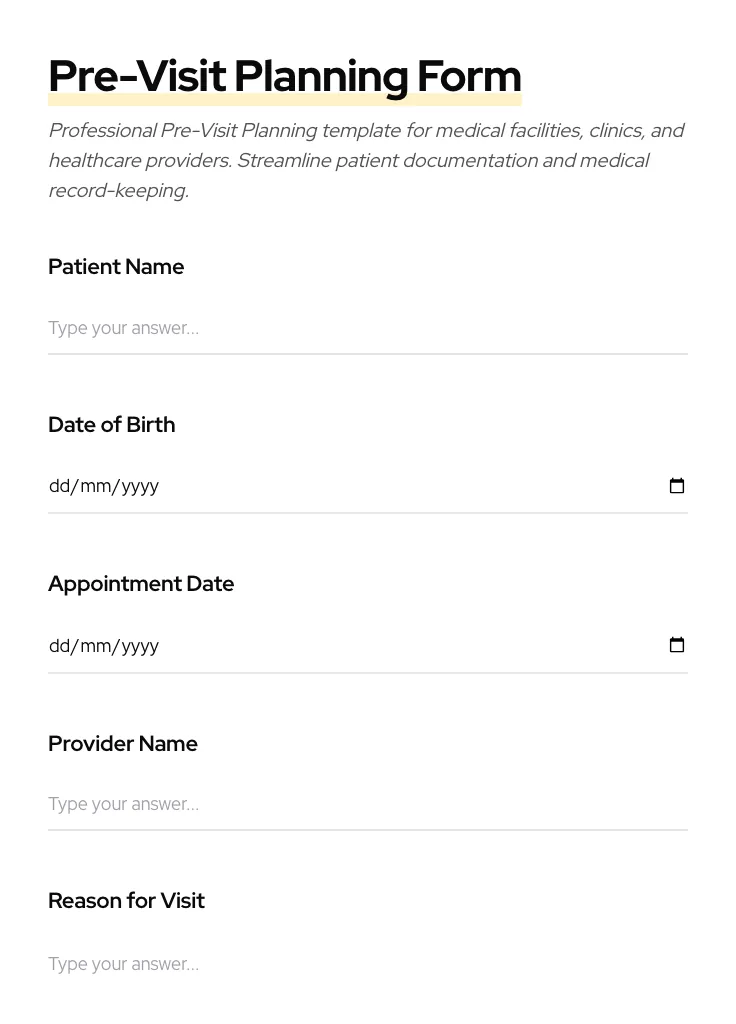Viewport: 736px width, 1024px height.
Task: Click the Appointment Date label
Action: [141, 584]
